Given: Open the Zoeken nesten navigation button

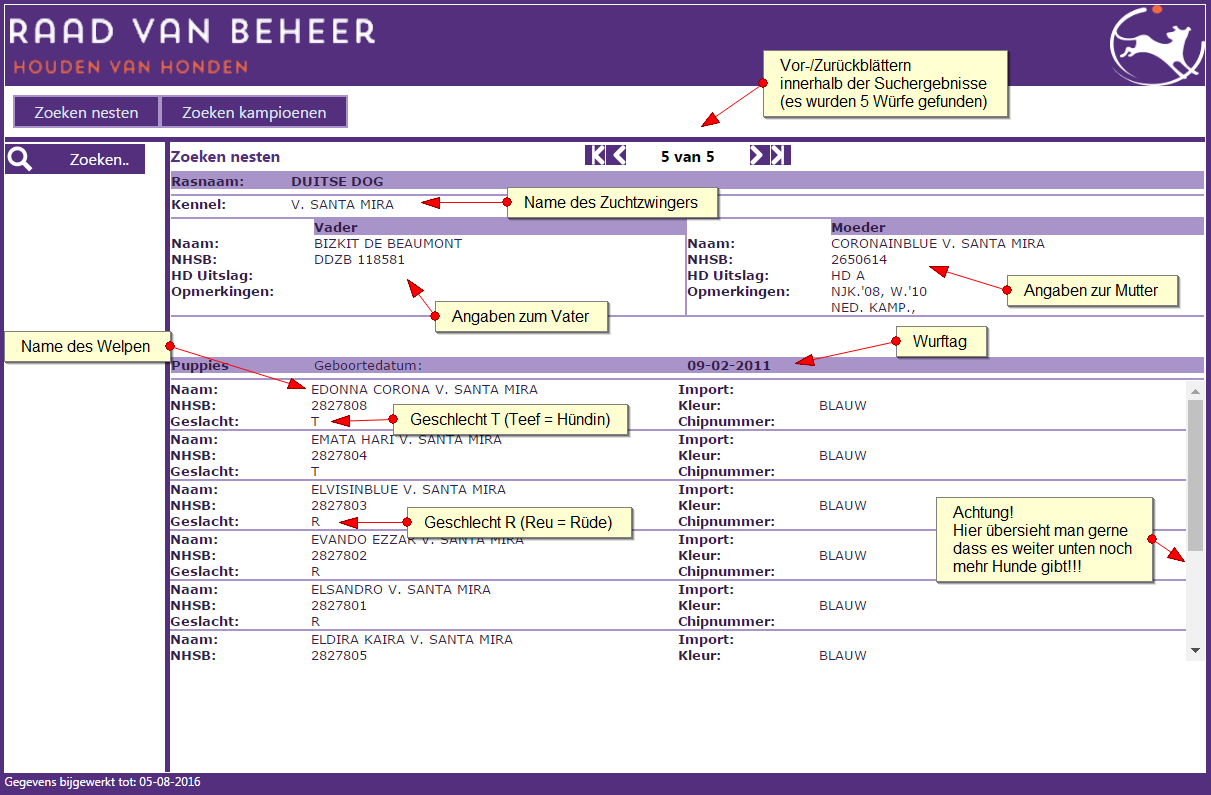Looking at the screenshot, I should pyautogui.click(x=86, y=112).
